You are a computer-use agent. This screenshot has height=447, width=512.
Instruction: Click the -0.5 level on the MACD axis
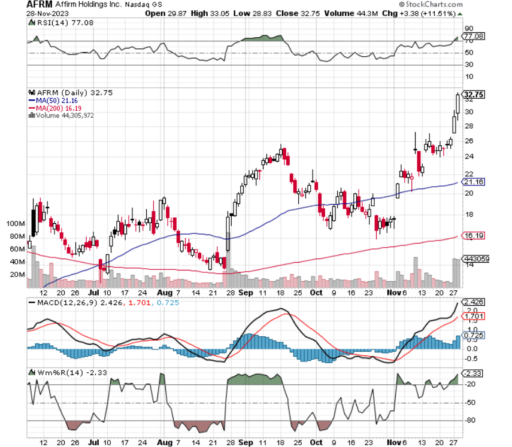(x=471, y=359)
